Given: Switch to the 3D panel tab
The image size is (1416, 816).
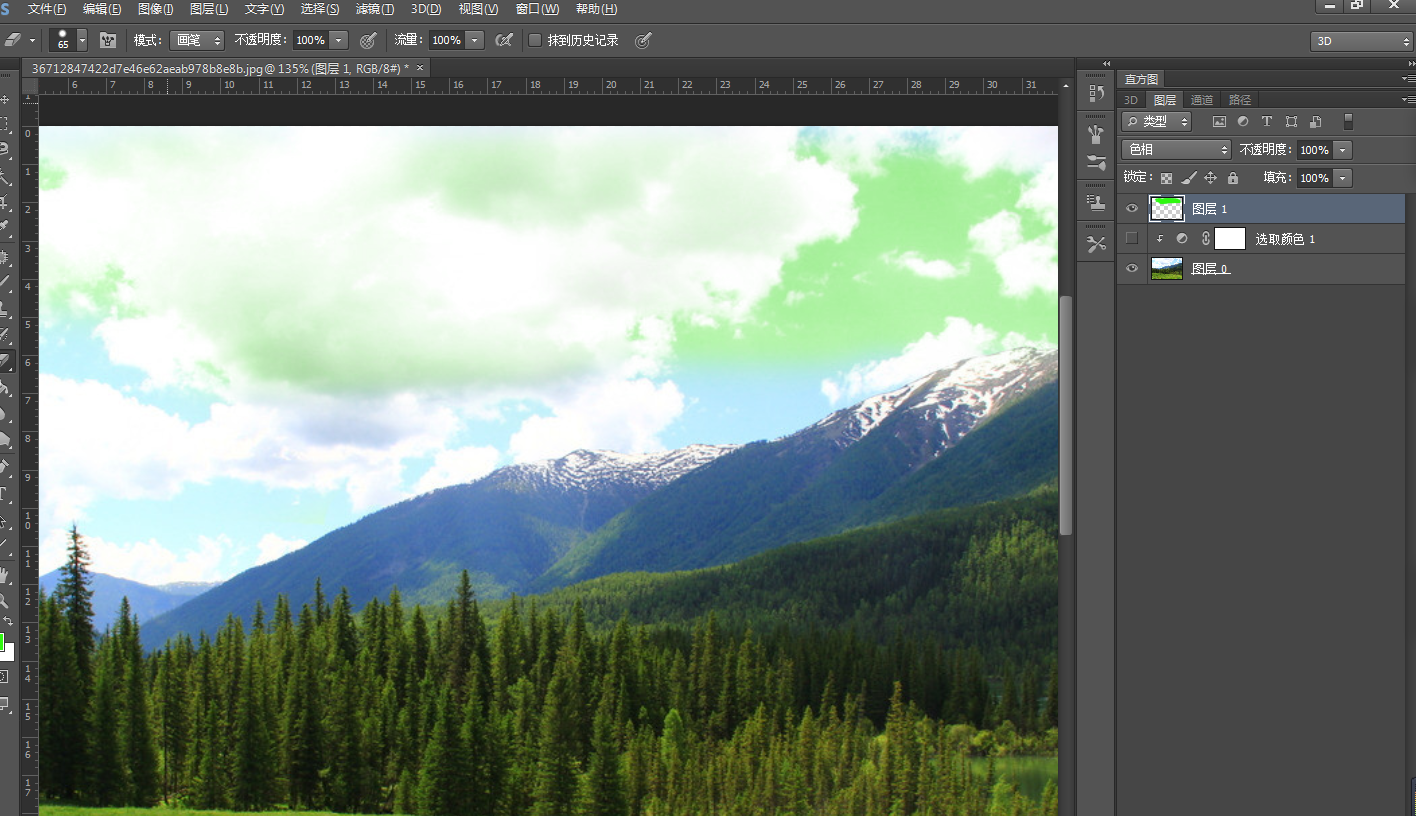Looking at the screenshot, I should pos(1131,100).
